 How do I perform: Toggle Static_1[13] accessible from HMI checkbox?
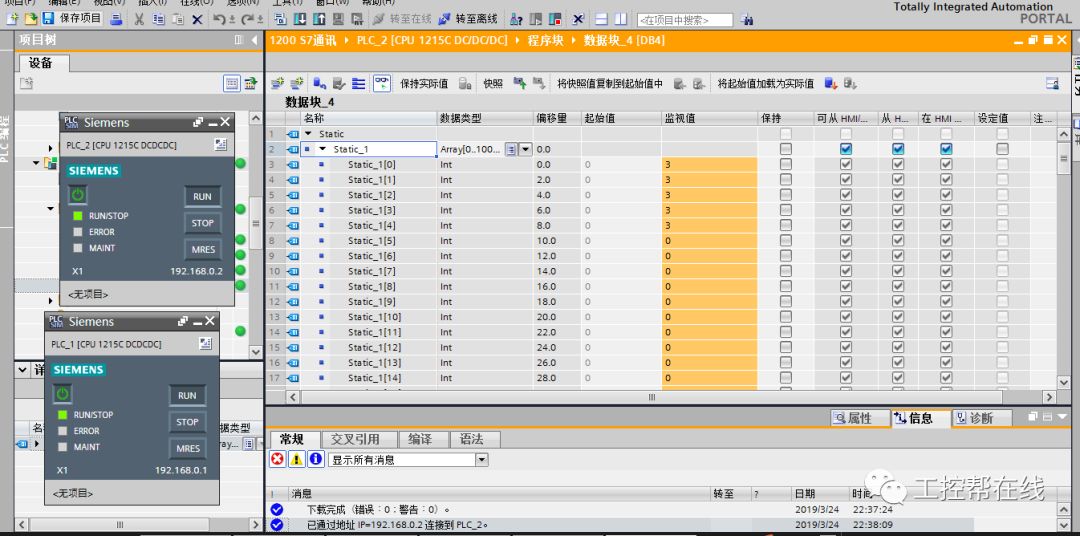point(846,362)
